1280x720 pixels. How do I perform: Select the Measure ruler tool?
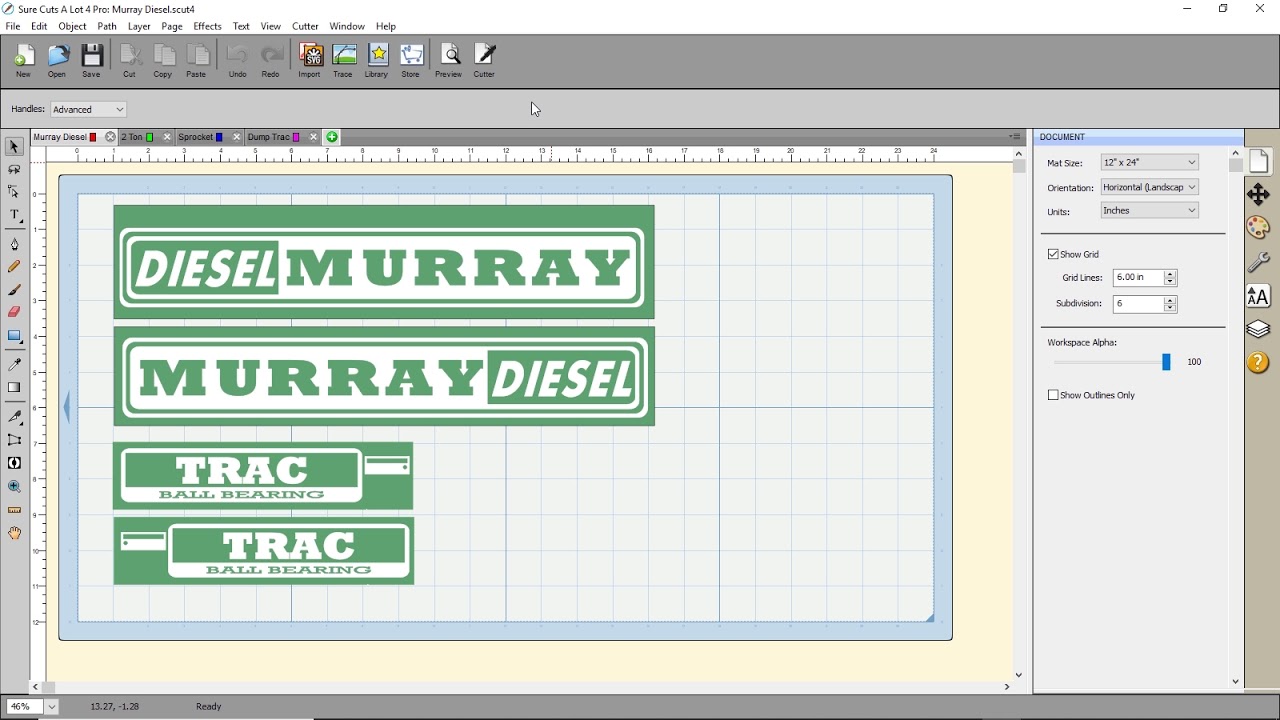pos(14,510)
